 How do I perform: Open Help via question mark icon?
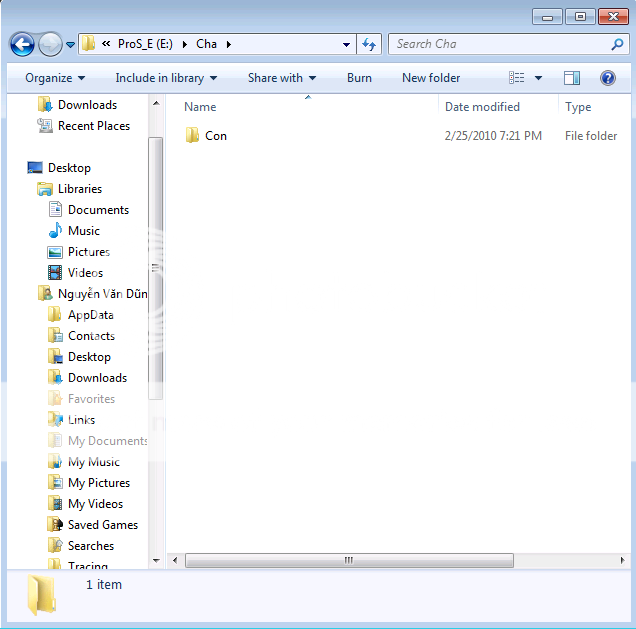(x=607, y=78)
